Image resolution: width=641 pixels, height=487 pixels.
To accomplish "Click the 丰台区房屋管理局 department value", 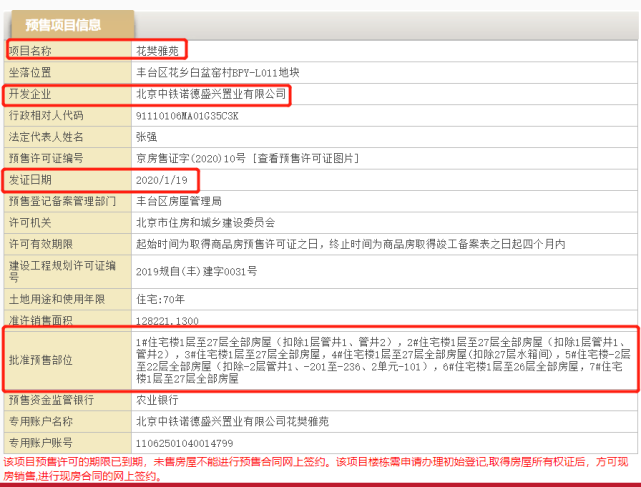I will point(179,201).
